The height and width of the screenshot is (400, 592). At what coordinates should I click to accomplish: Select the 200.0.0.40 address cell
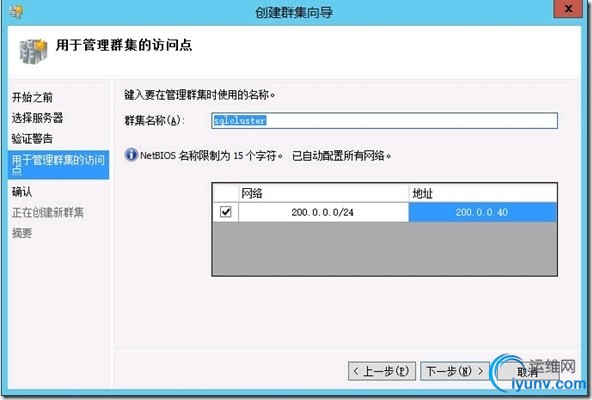click(x=482, y=212)
